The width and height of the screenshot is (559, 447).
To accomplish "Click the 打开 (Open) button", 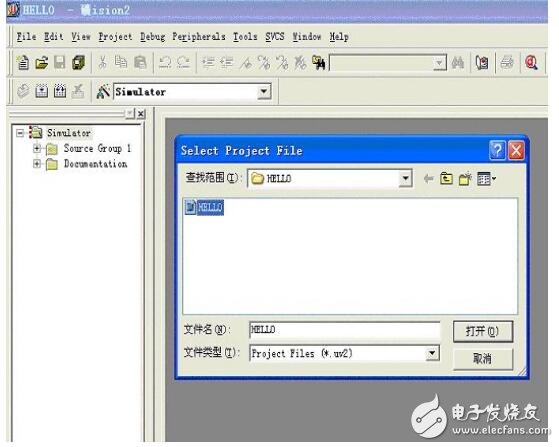I will [483, 331].
